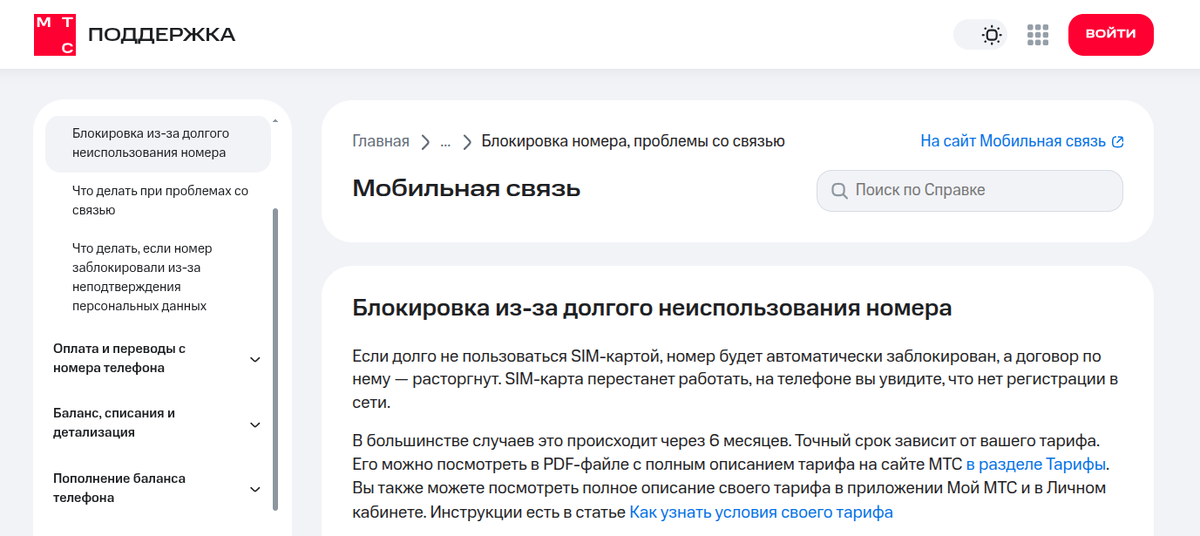
Task: Click the article title 'Блокировка из-за долгого неиспользования номера'
Action: [652, 307]
